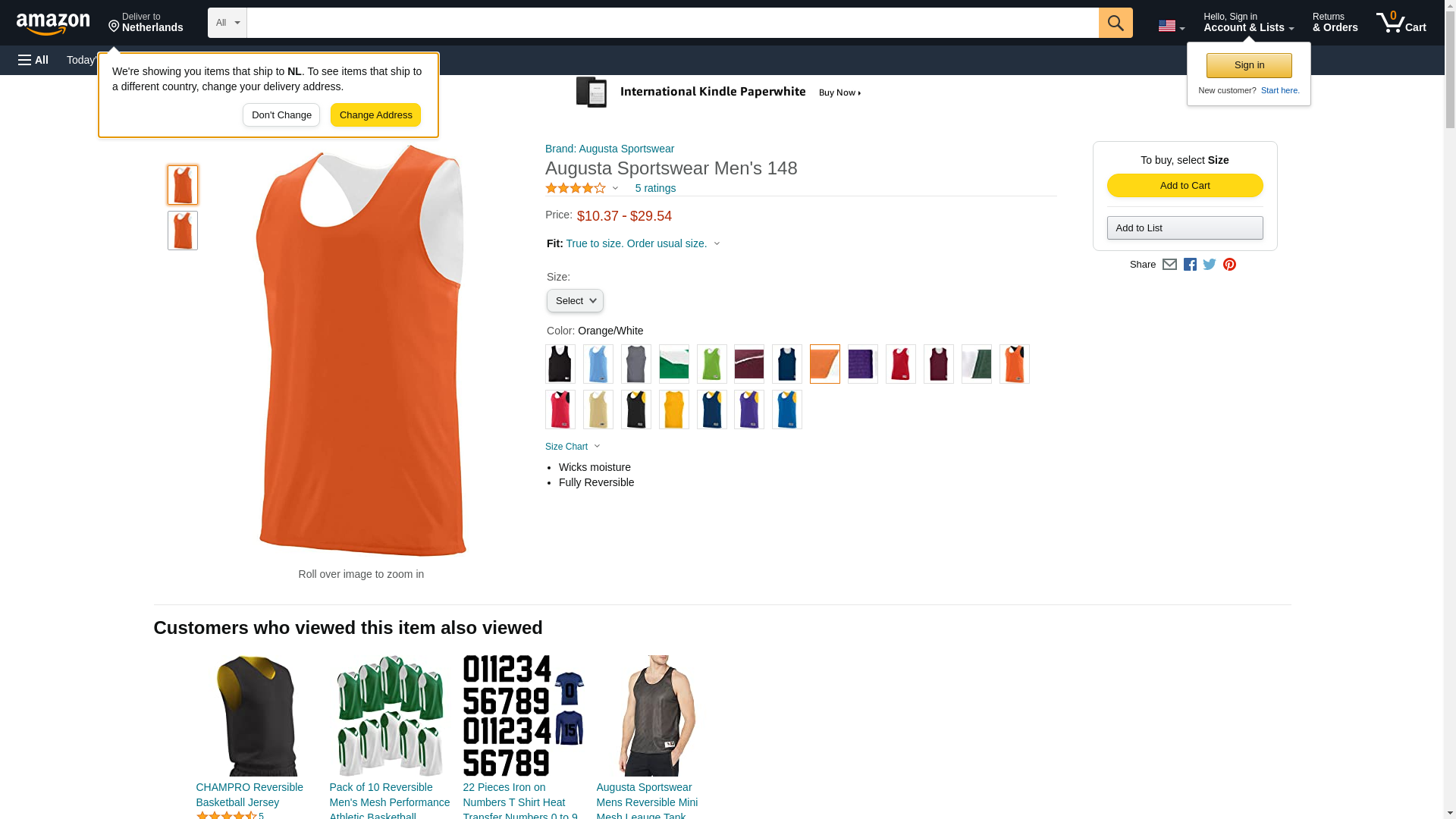Image resolution: width=1456 pixels, height=819 pixels.
Task: Open the country flag language selector
Action: pyautogui.click(x=1171, y=26)
